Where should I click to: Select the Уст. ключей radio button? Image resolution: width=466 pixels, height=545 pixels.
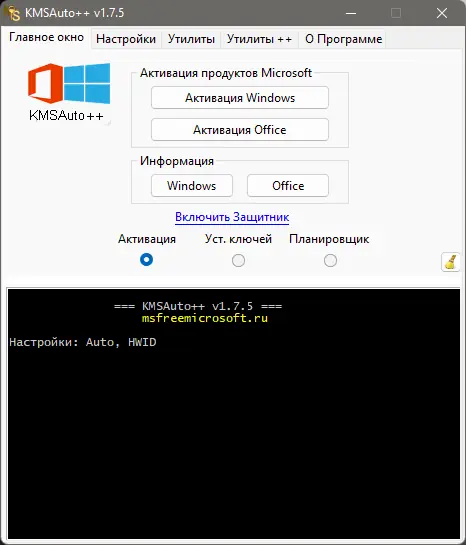point(238,260)
